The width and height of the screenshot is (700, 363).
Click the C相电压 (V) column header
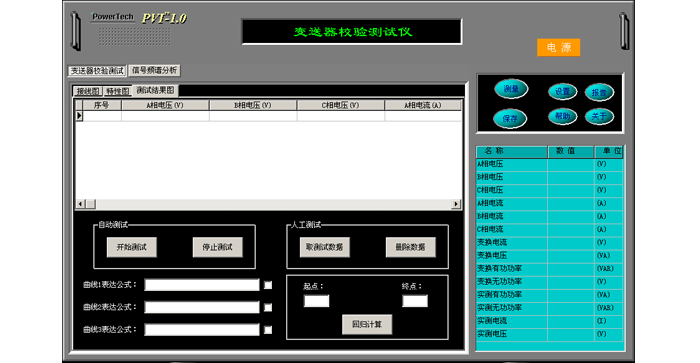click(x=340, y=105)
